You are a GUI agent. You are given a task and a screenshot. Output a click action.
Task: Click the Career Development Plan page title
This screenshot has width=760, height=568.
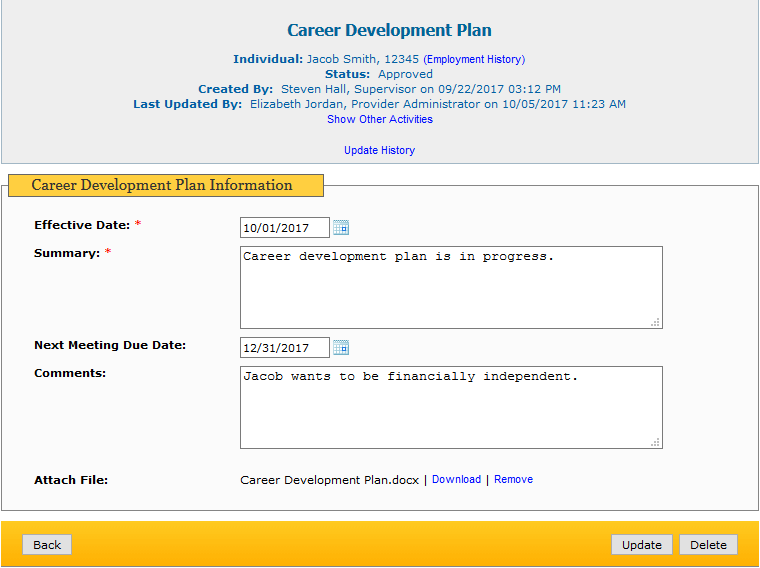(x=389, y=30)
